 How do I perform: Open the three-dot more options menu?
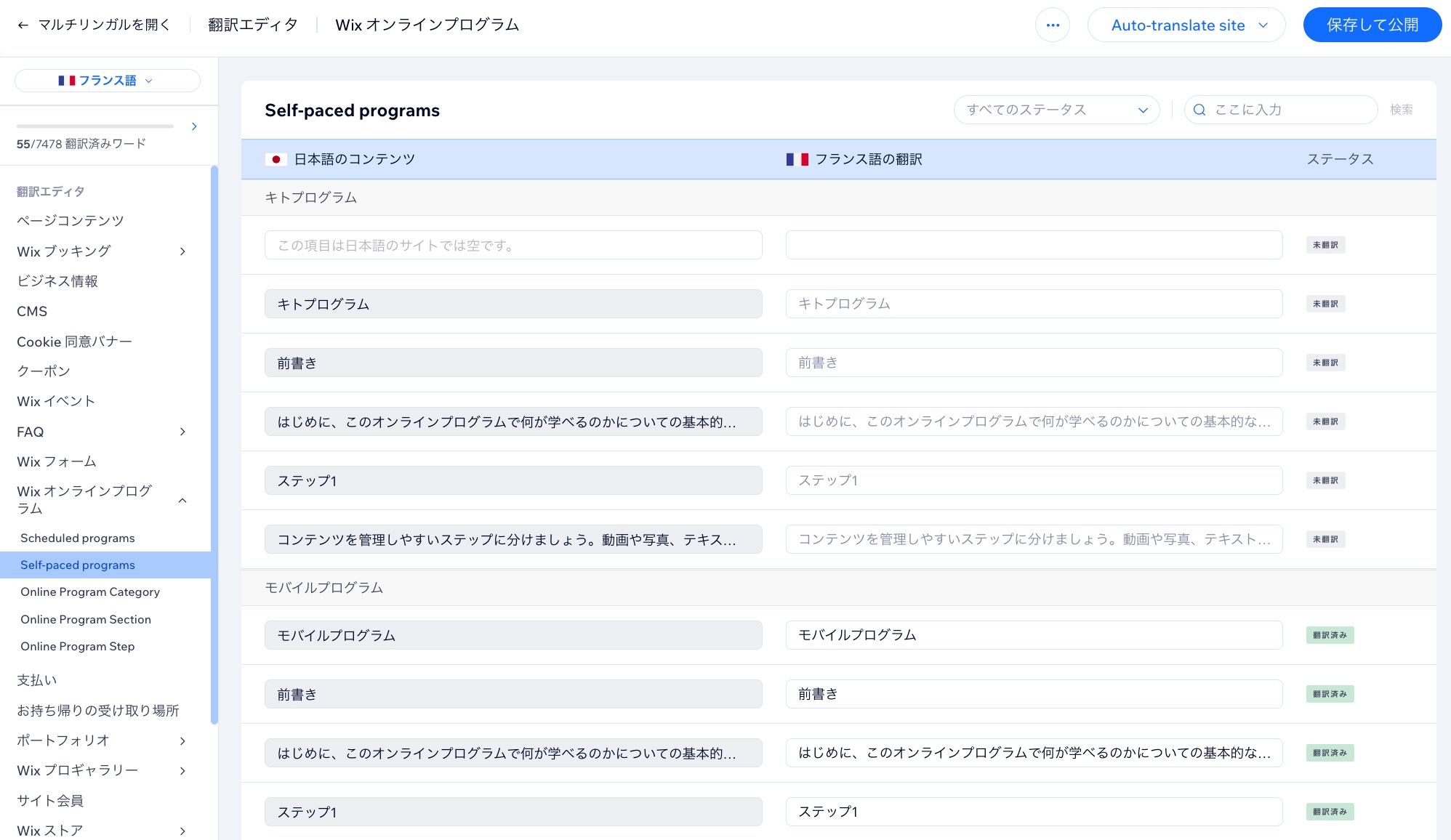click(x=1052, y=25)
